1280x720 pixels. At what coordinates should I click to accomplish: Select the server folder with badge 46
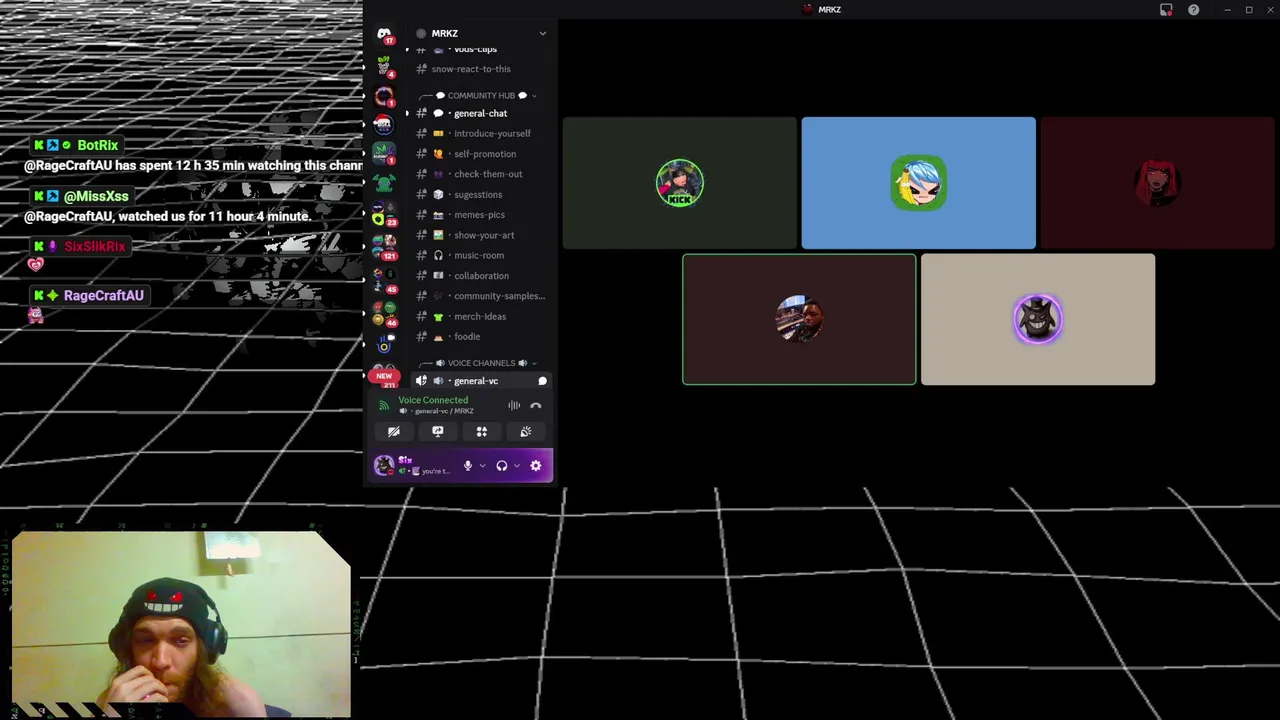[x=383, y=314]
